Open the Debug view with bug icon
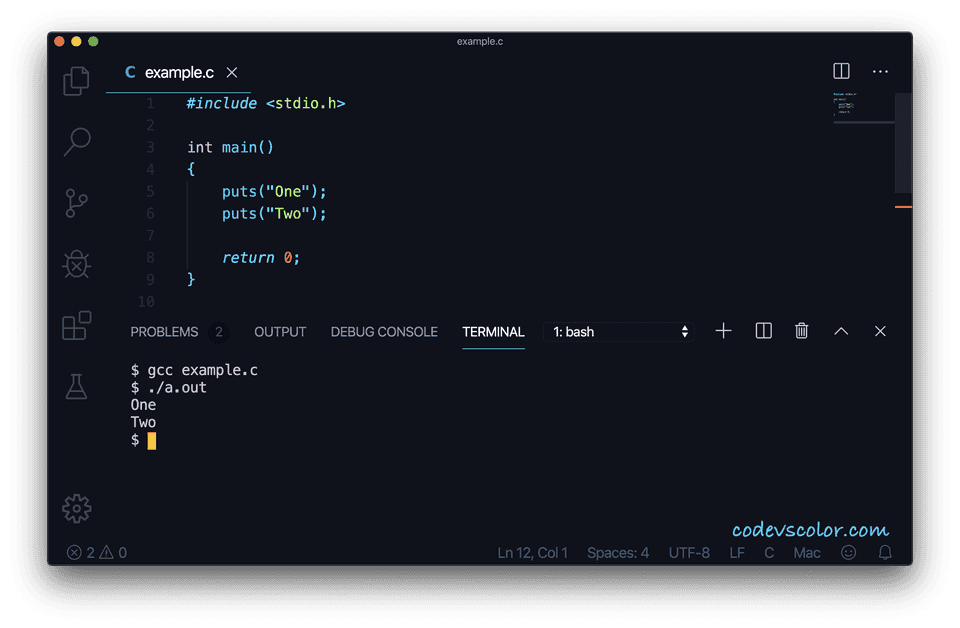 point(77,264)
